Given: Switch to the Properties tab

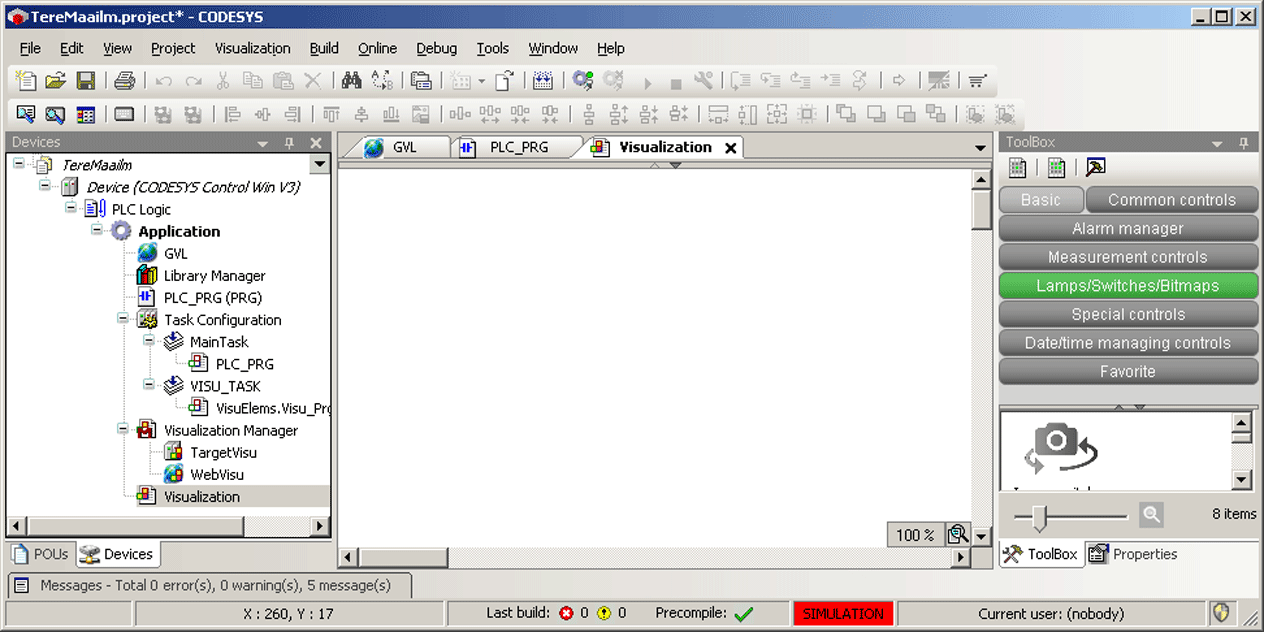Looking at the screenshot, I should click(x=1133, y=554).
